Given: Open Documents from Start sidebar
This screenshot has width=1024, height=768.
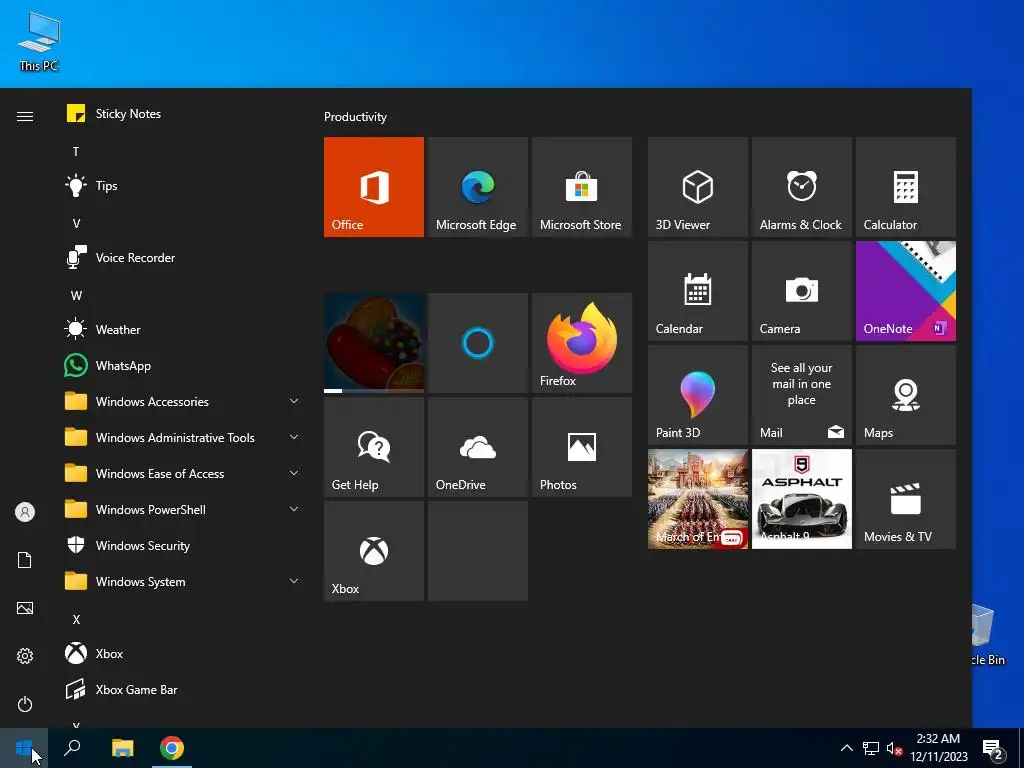Looking at the screenshot, I should (25, 560).
